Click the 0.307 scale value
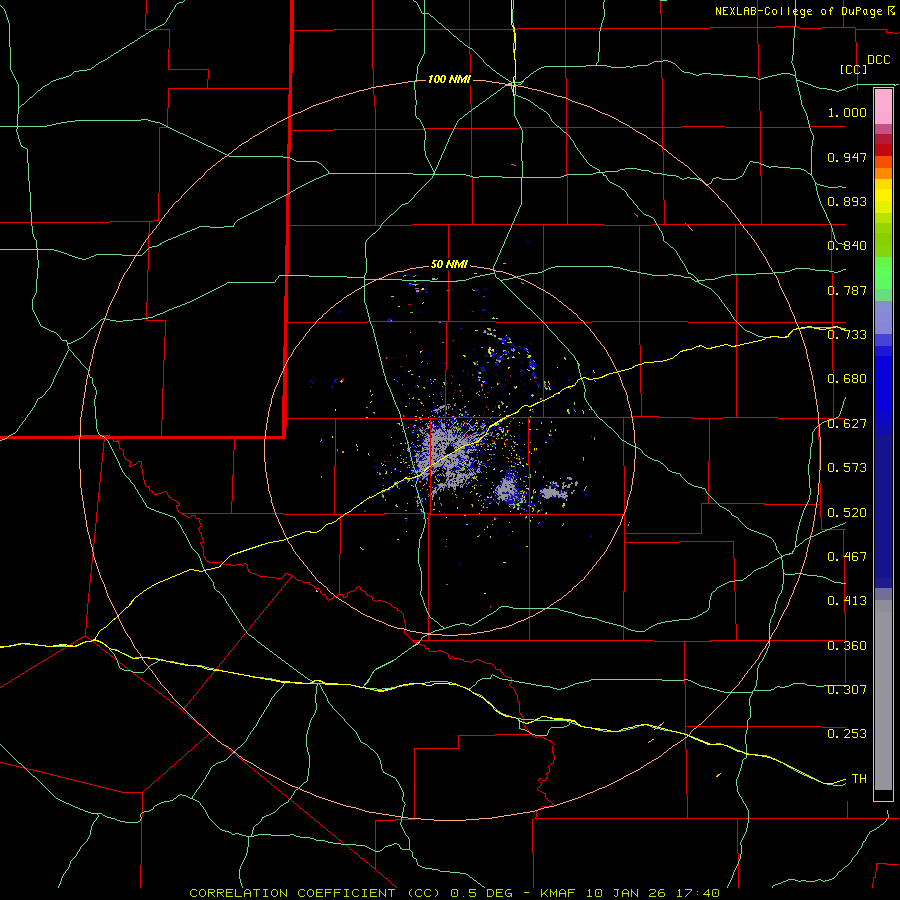 click(x=847, y=690)
